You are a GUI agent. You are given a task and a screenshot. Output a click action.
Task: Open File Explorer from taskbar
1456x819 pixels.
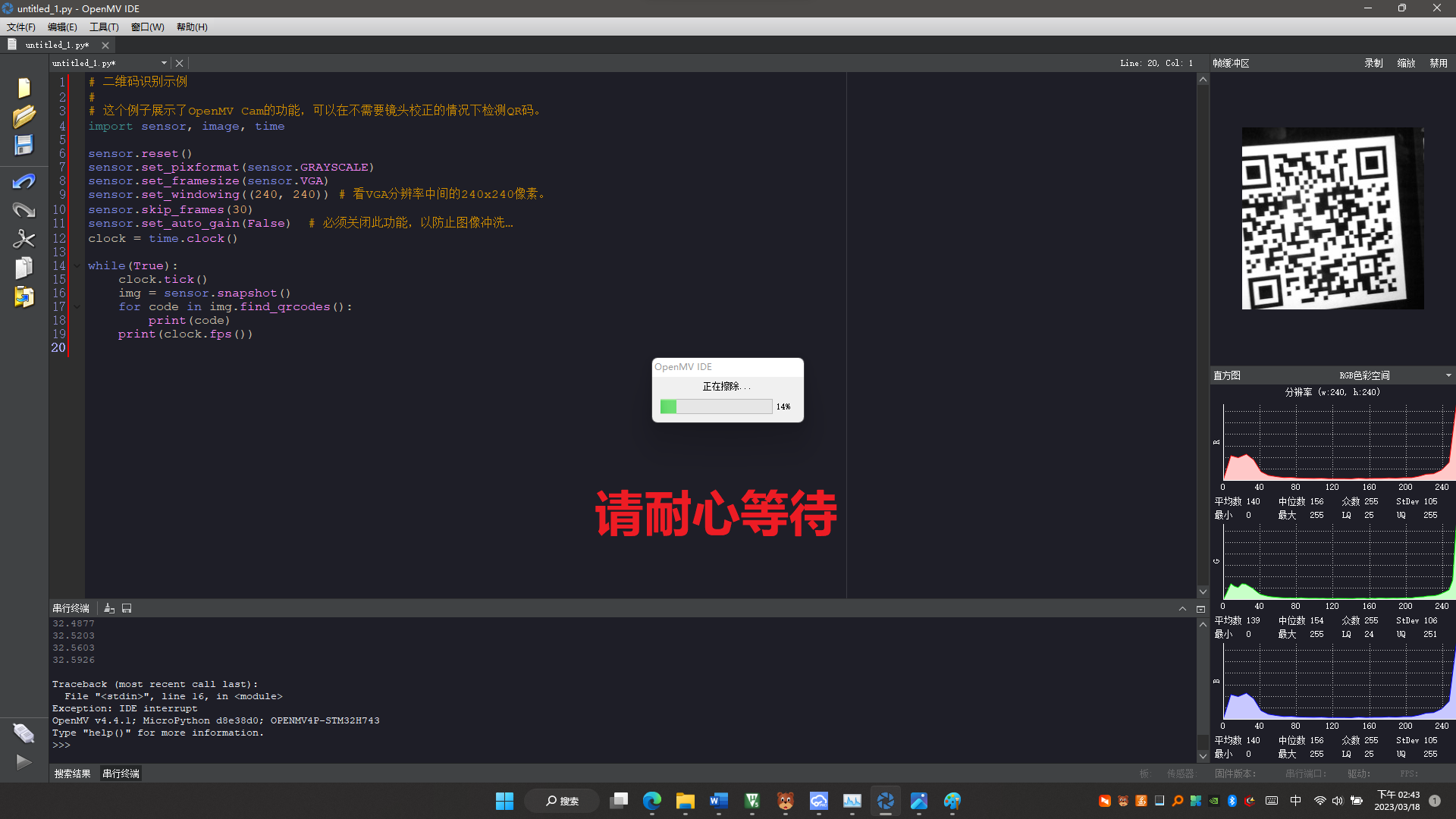(686, 801)
